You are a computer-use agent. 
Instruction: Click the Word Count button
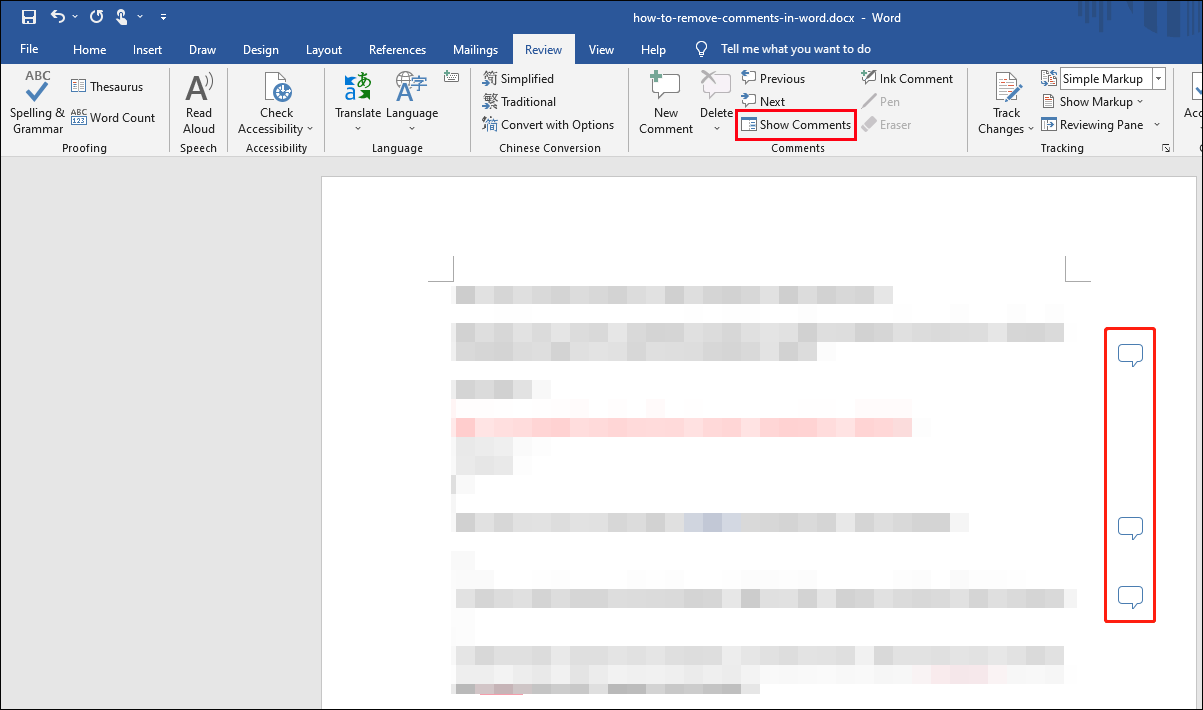click(x=113, y=118)
